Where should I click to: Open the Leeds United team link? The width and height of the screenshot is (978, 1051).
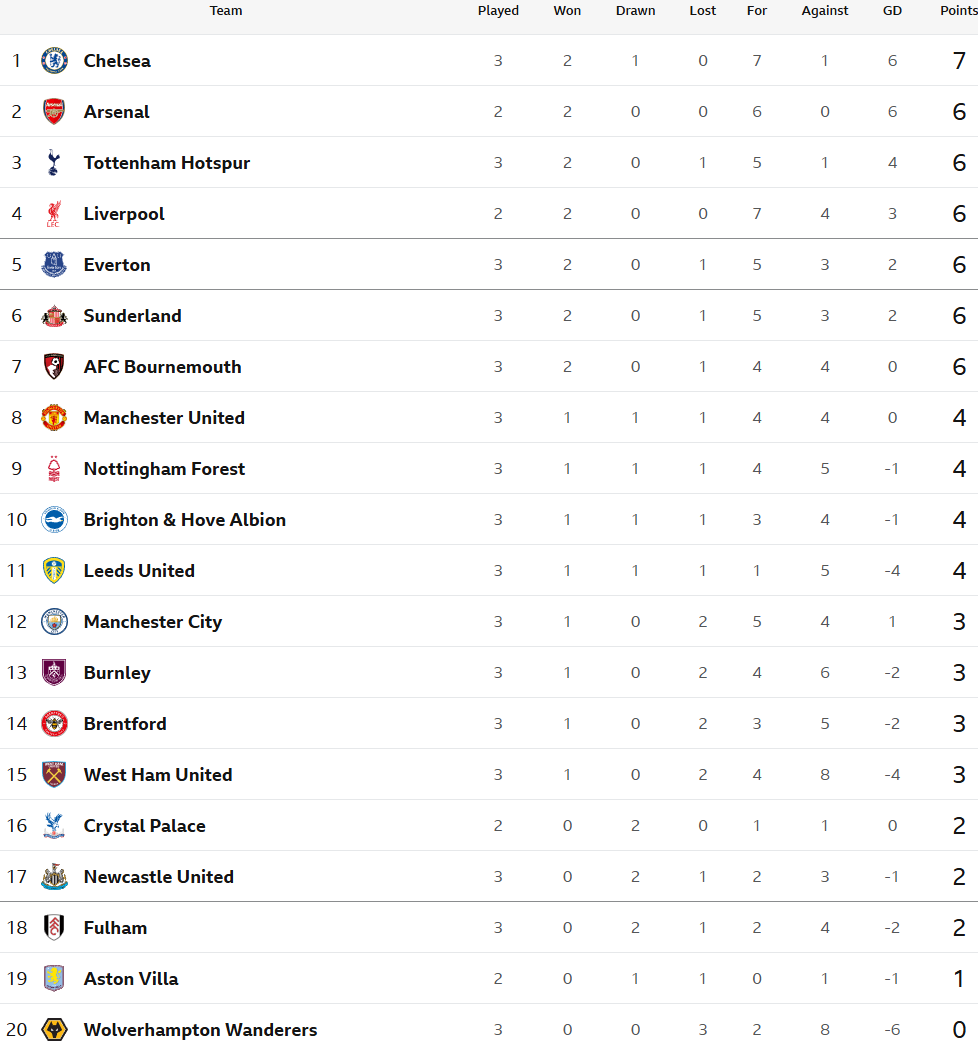pos(139,570)
